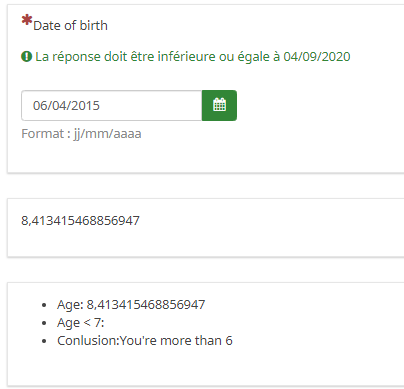The image size is (404, 389).
Task: Click the green exclamation info icon
Action: [x=26, y=57]
